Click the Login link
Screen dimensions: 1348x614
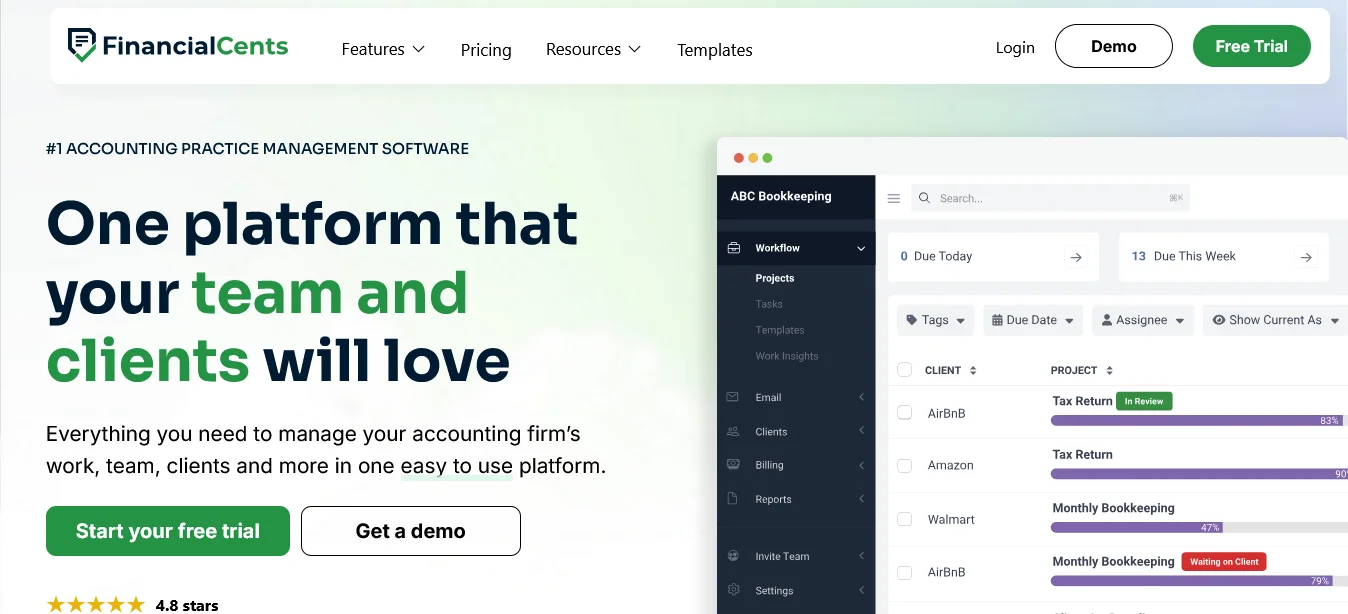(x=1015, y=47)
